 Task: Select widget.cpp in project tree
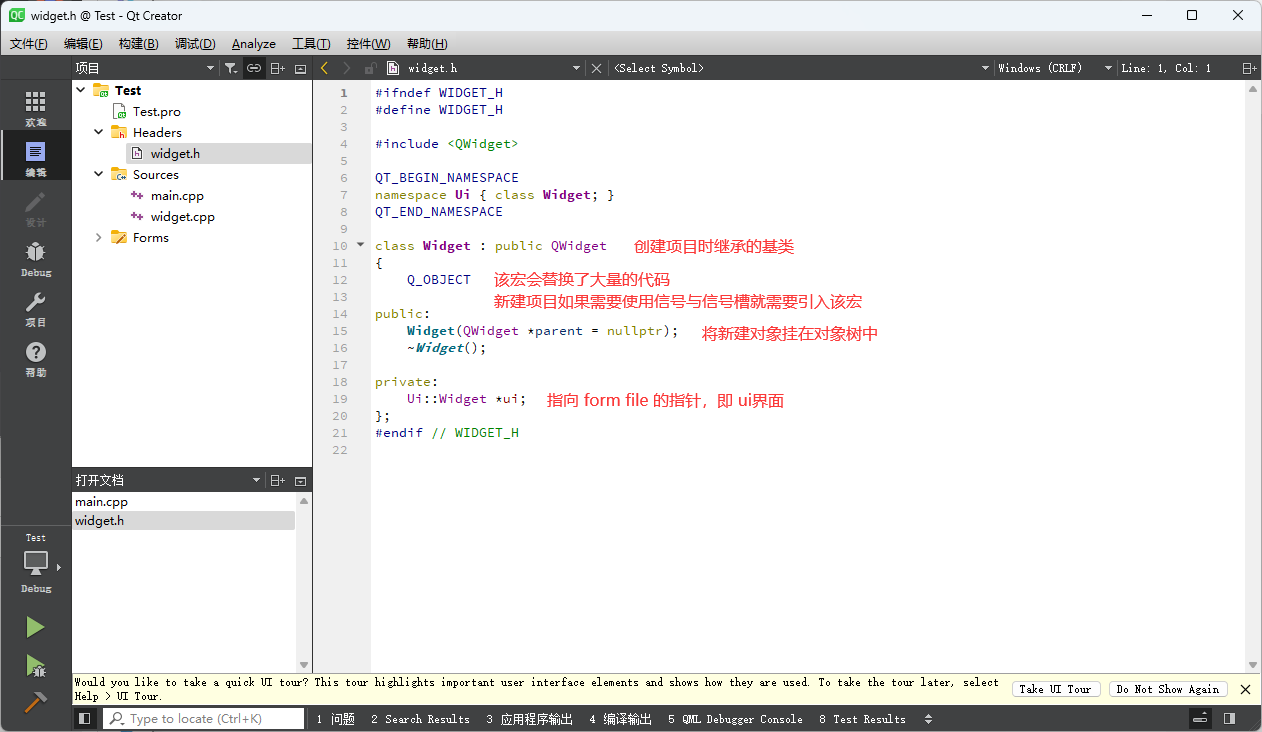[182, 216]
